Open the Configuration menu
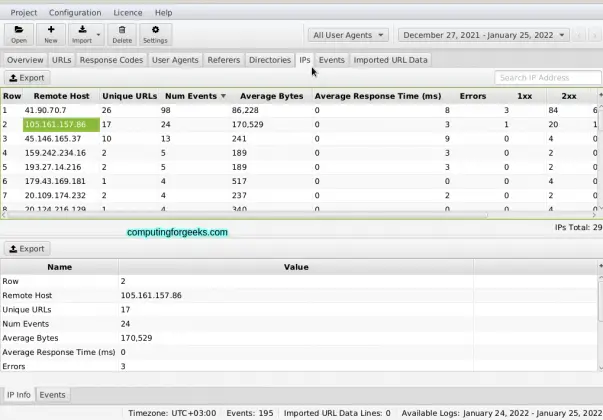603x420 pixels. coord(75,12)
